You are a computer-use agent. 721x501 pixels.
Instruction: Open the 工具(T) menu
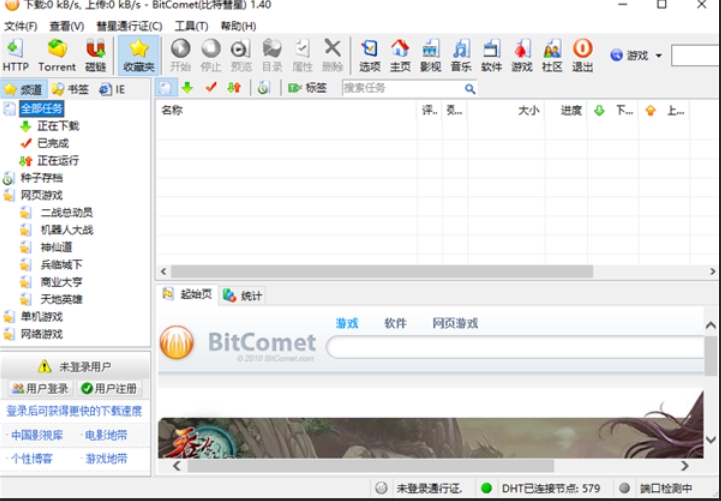click(x=191, y=26)
